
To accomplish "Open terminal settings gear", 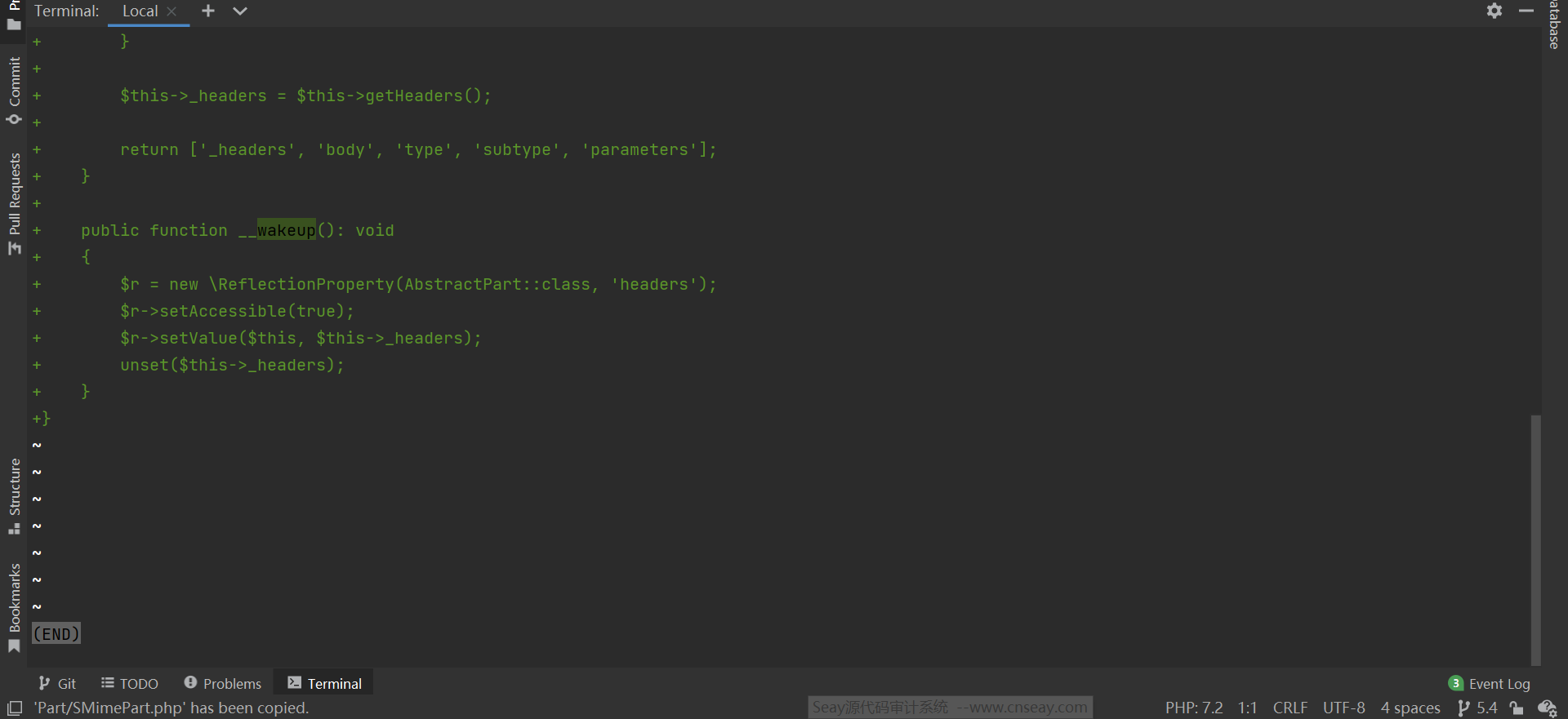I will (x=1494, y=11).
